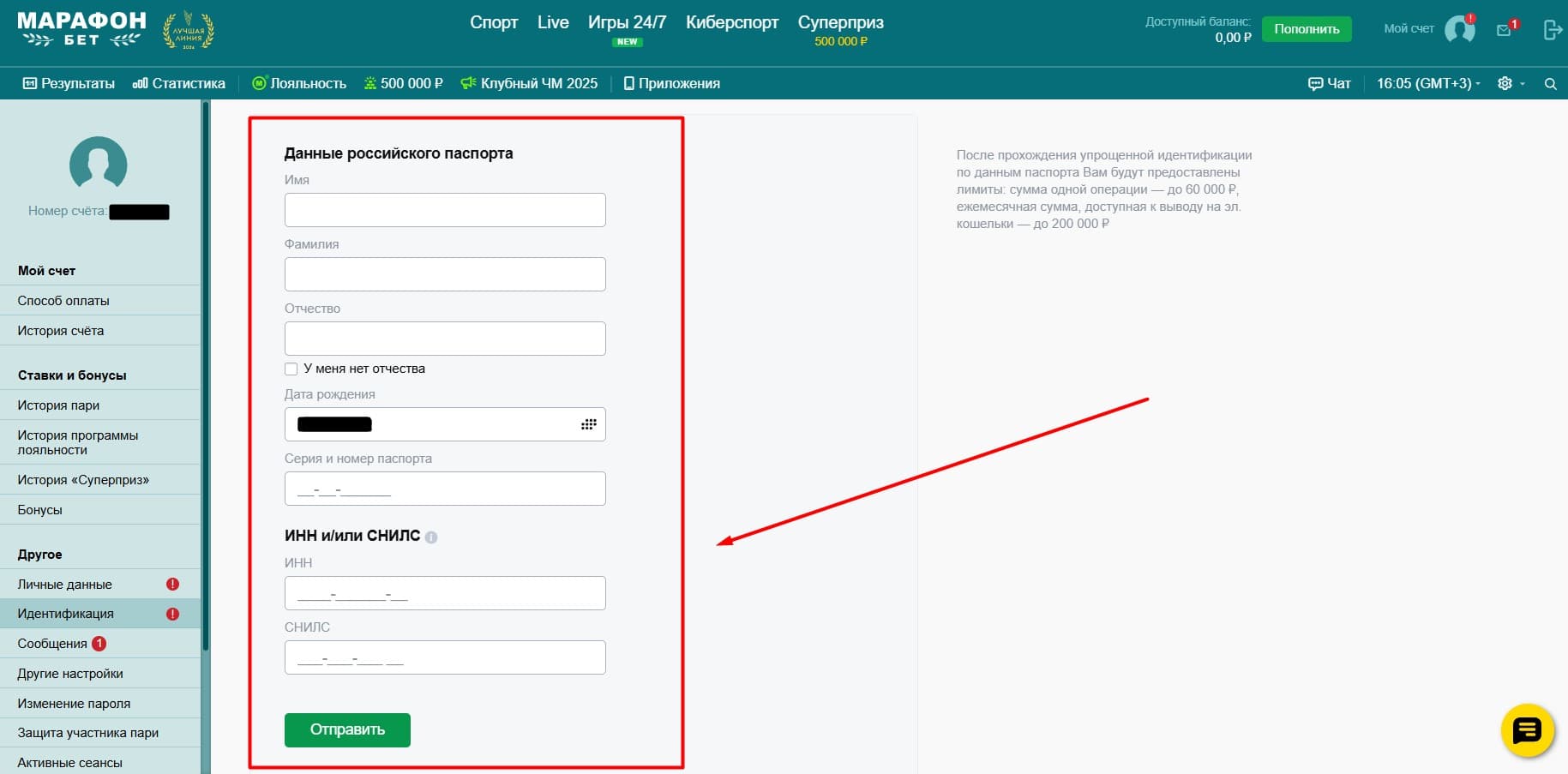Screen dimensions: 1568x774
Task: Click the sidebar vertical scrollbar
Action: point(205,375)
